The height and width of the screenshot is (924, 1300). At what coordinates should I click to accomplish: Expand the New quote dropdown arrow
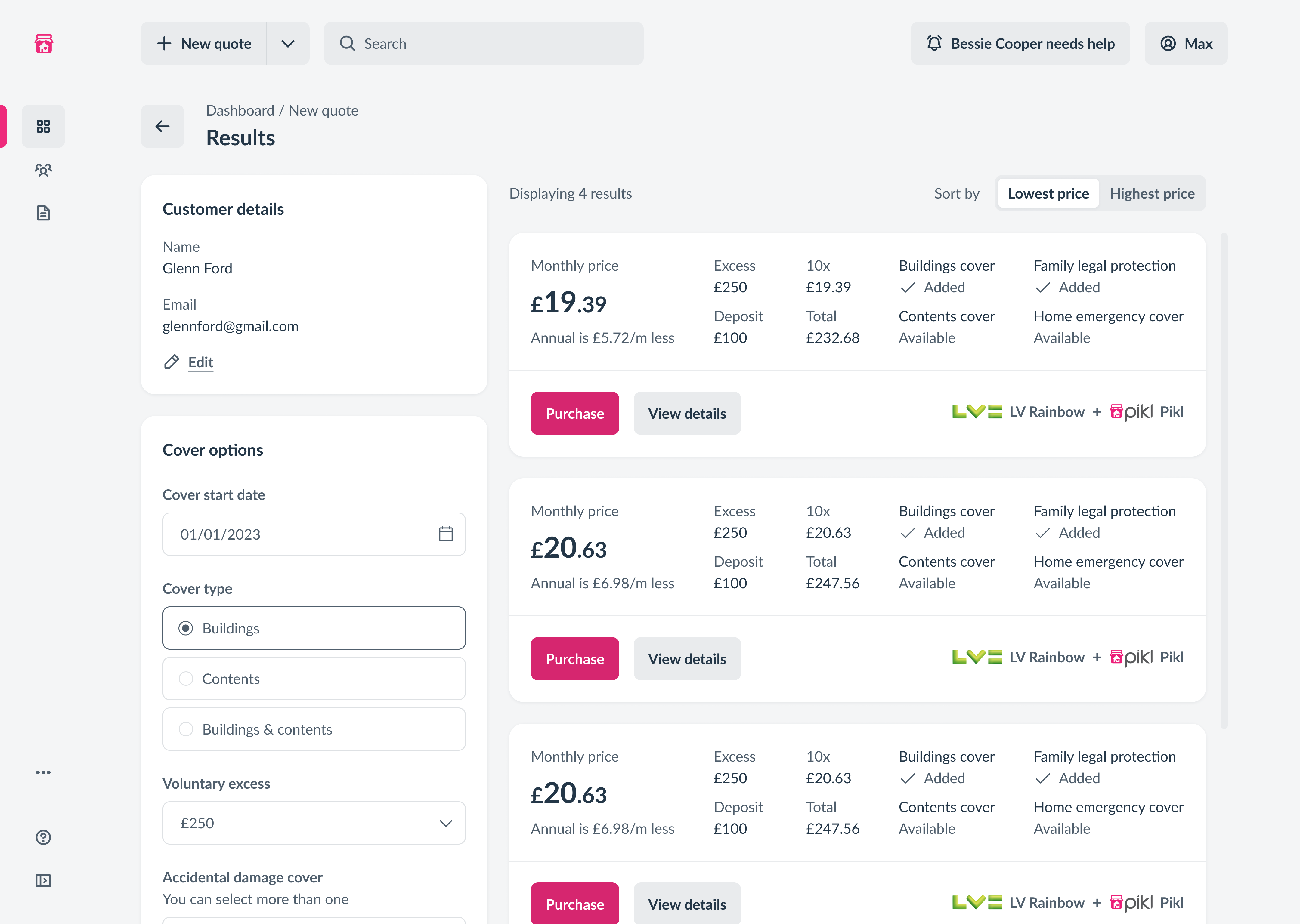pyautogui.click(x=288, y=44)
